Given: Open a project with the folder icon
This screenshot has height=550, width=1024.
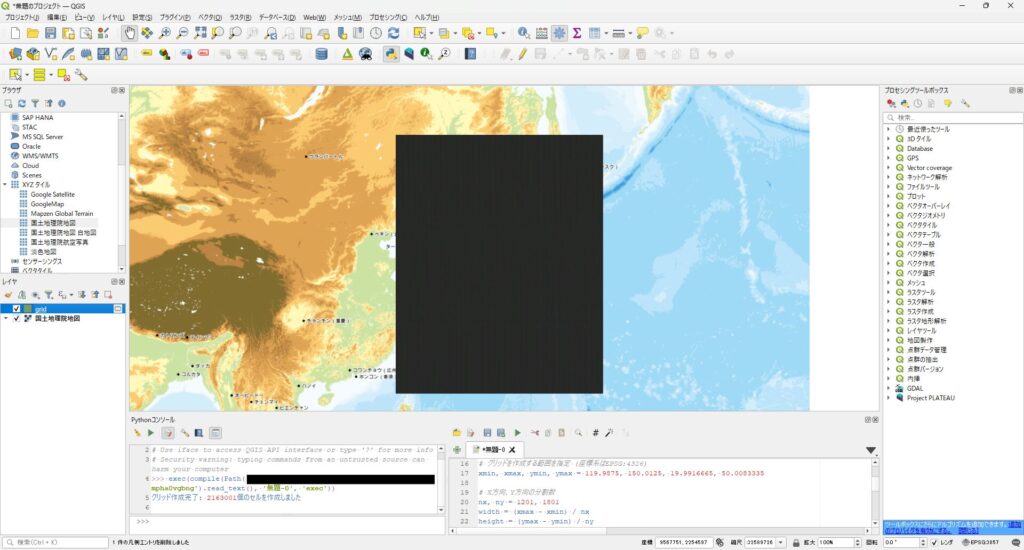Looking at the screenshot, I should point(33,33).
